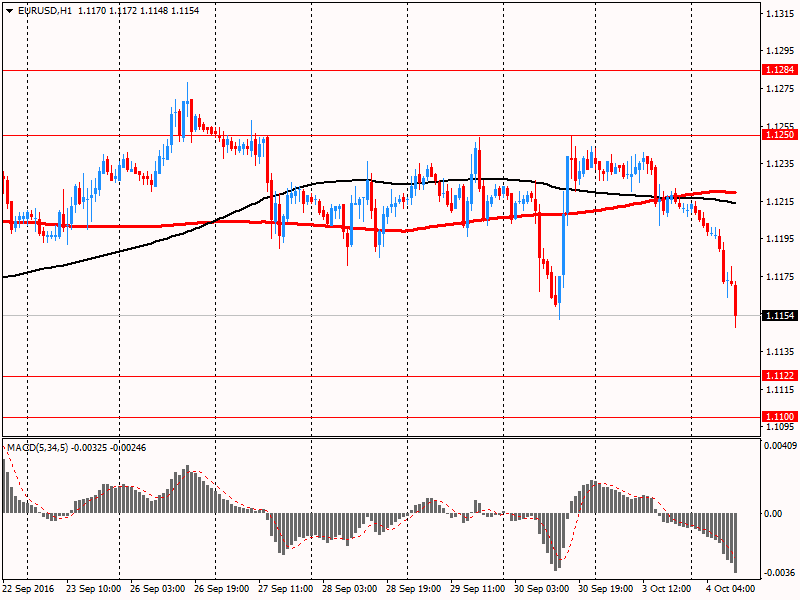Click the 1.1315 price scale value
The width and height of the screenshot is (800, 600).
(x=780, y=14)
